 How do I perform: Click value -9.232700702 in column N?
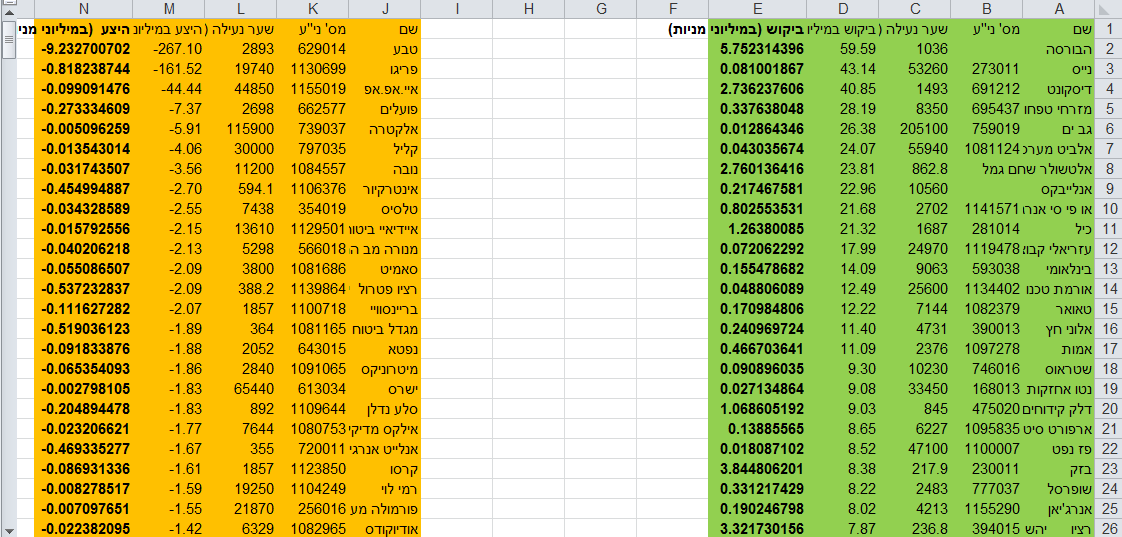pos(83,49)
